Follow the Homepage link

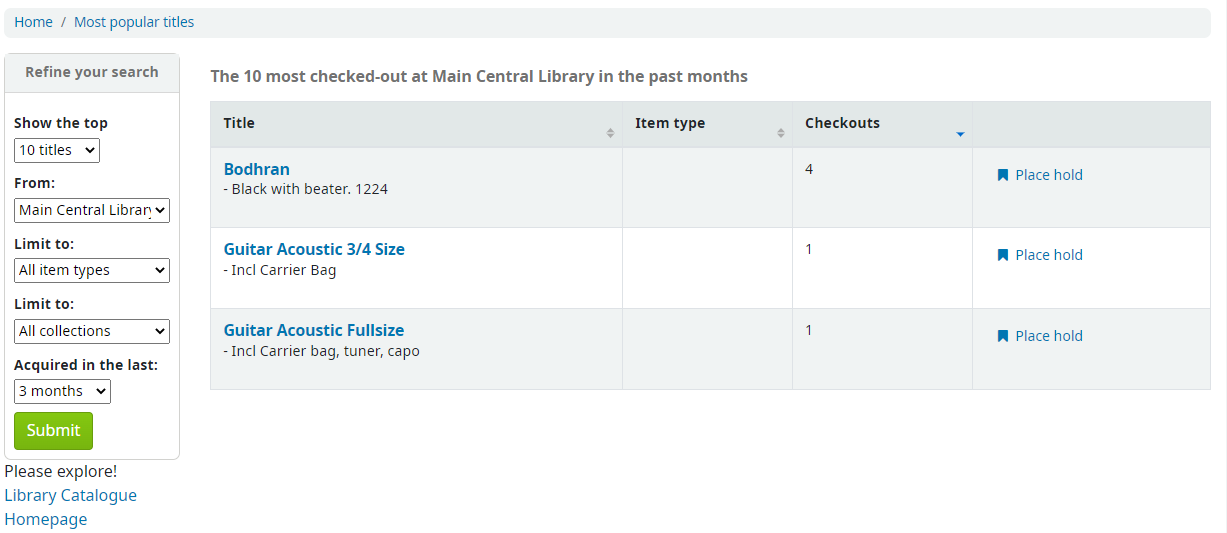pos(46,519)
